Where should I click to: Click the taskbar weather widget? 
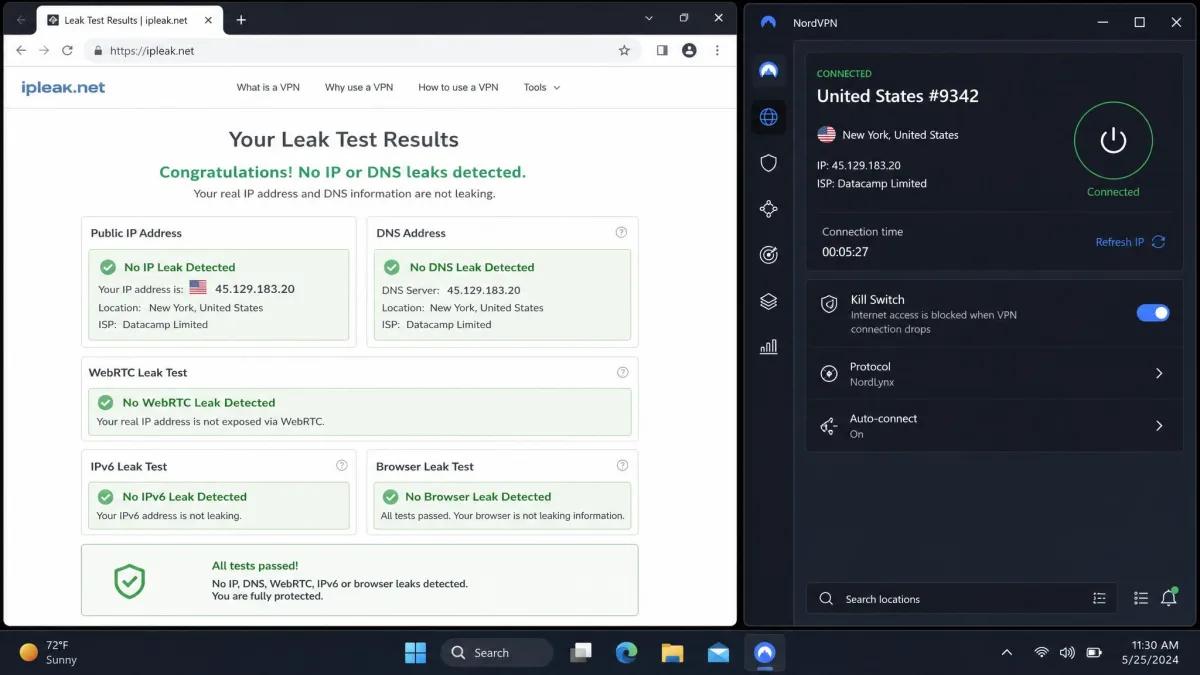coord(48,652)
